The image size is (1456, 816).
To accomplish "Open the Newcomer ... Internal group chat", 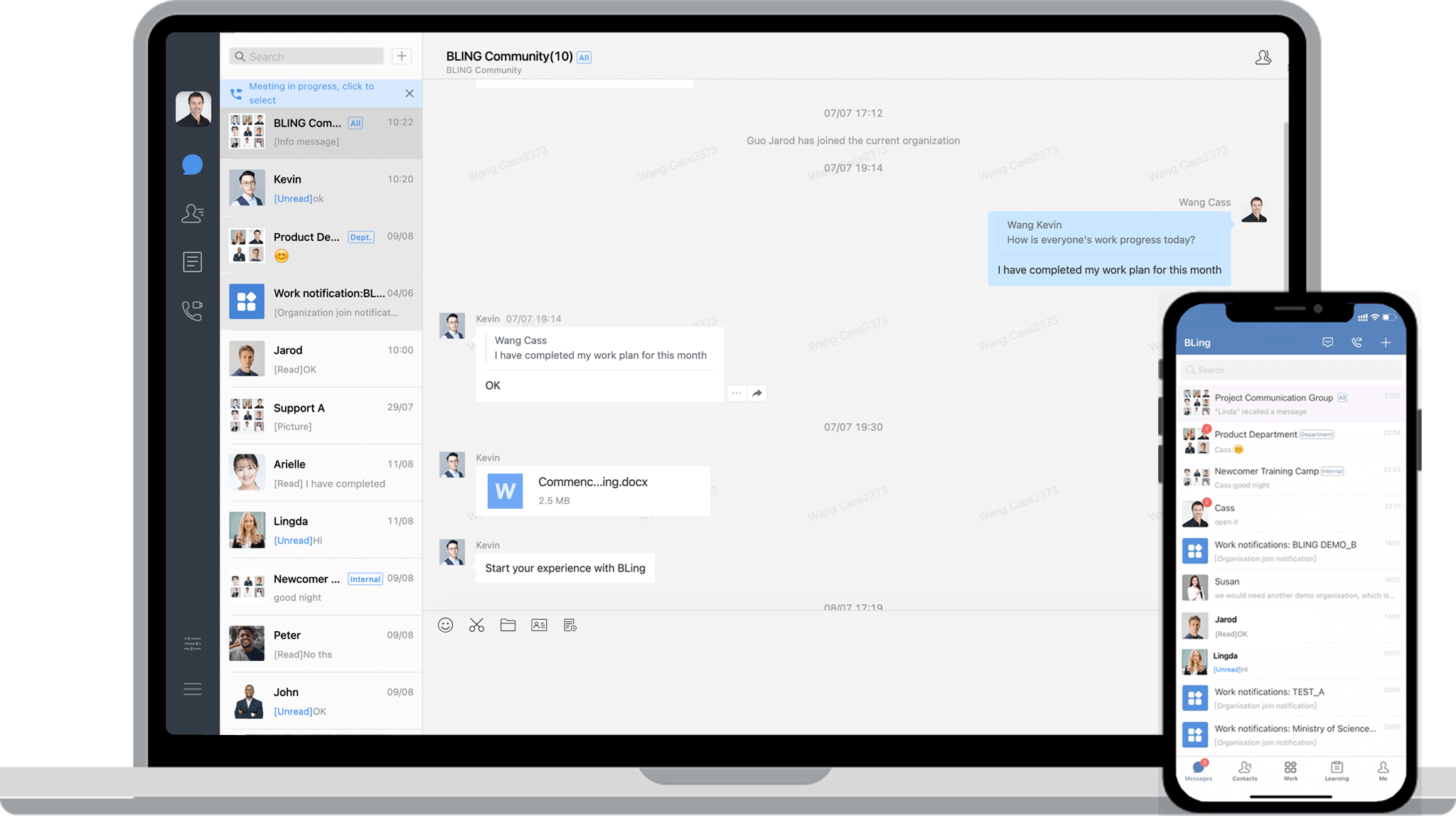I will (x=321, y=587).
